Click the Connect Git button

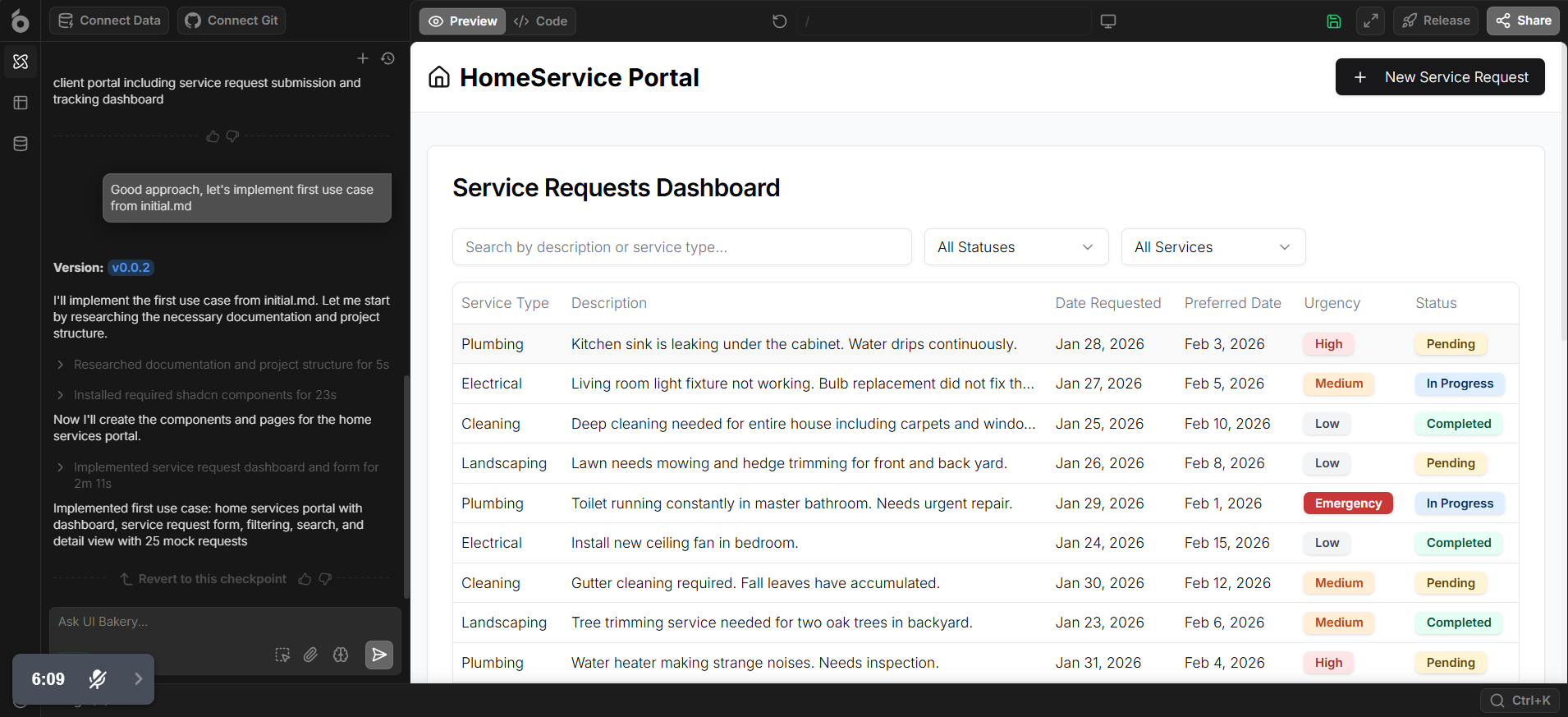point(232,21)
